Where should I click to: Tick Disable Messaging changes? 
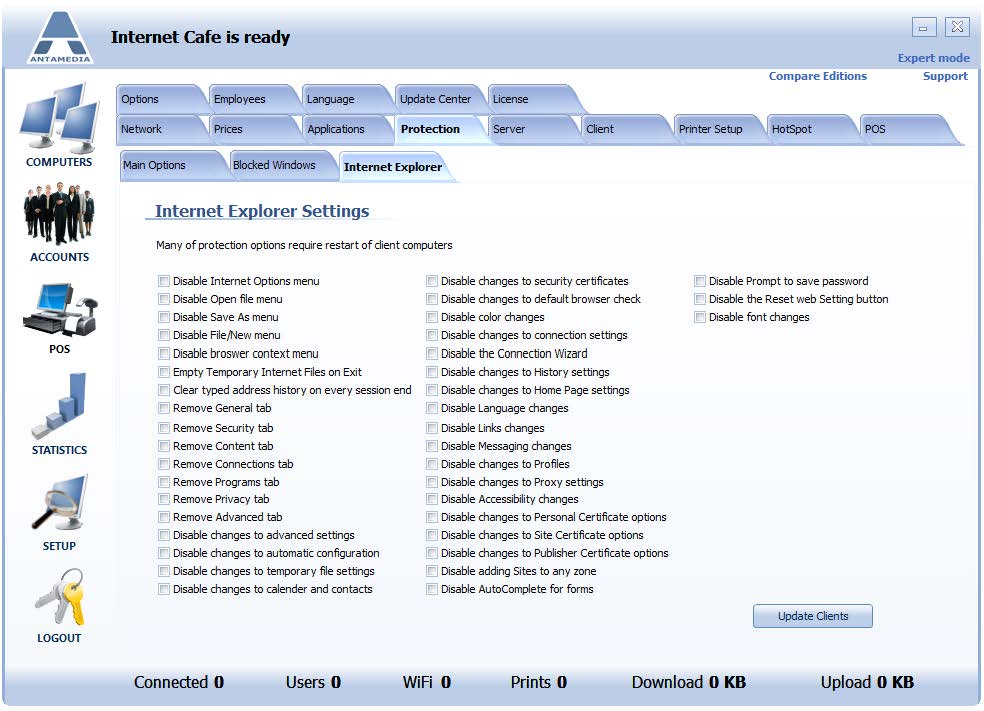point(432,446)
